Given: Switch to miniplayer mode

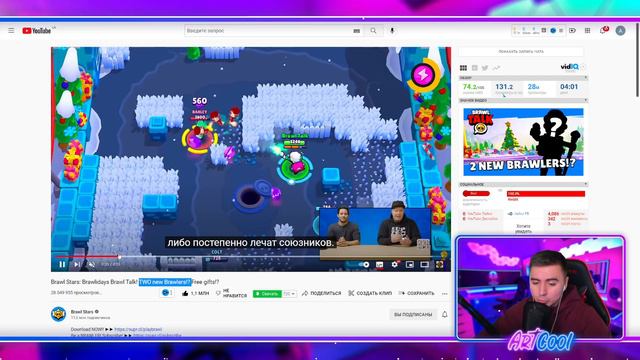Looking at the screenshot, I should point(409,264).
